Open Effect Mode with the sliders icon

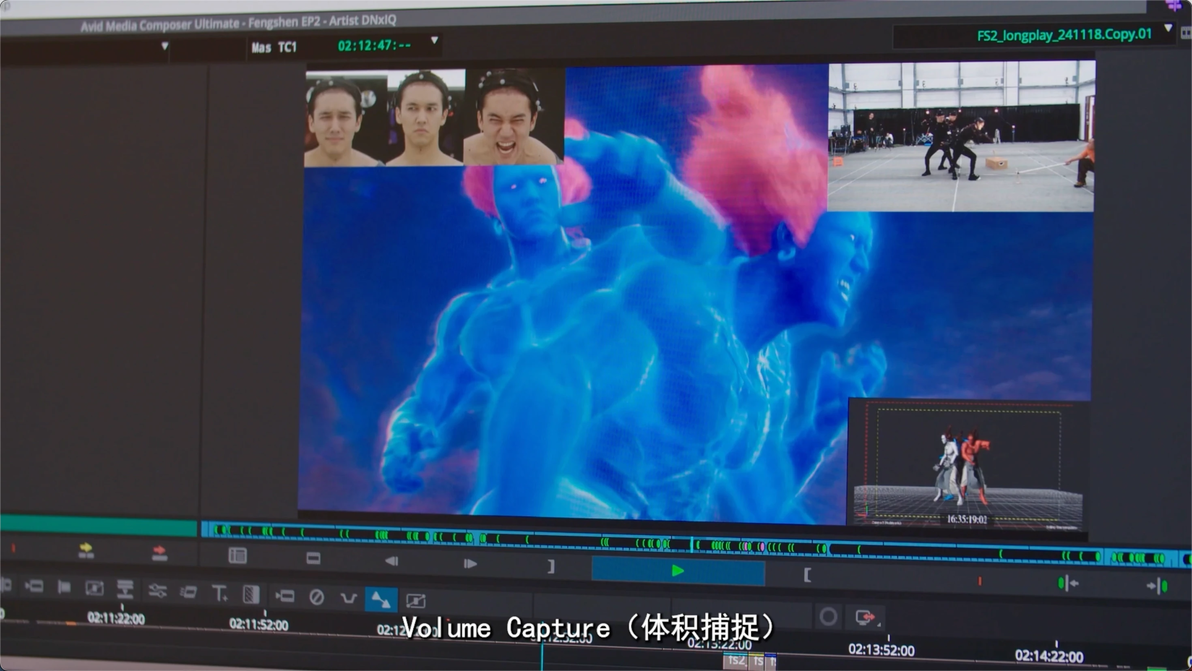click(157, 590)
